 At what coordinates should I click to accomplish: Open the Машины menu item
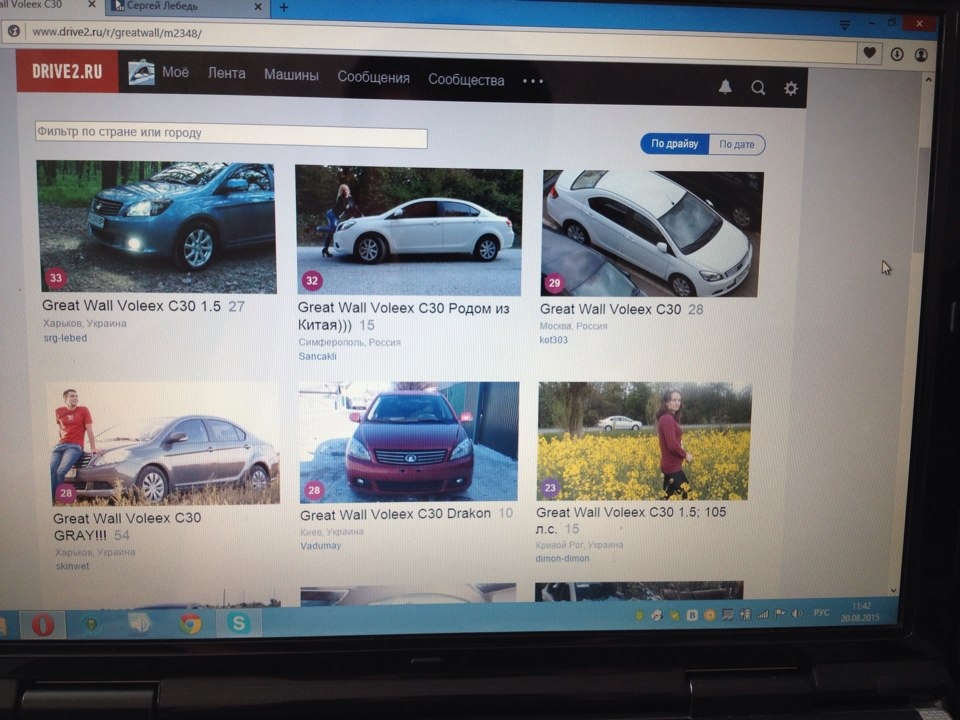(291, 75)
